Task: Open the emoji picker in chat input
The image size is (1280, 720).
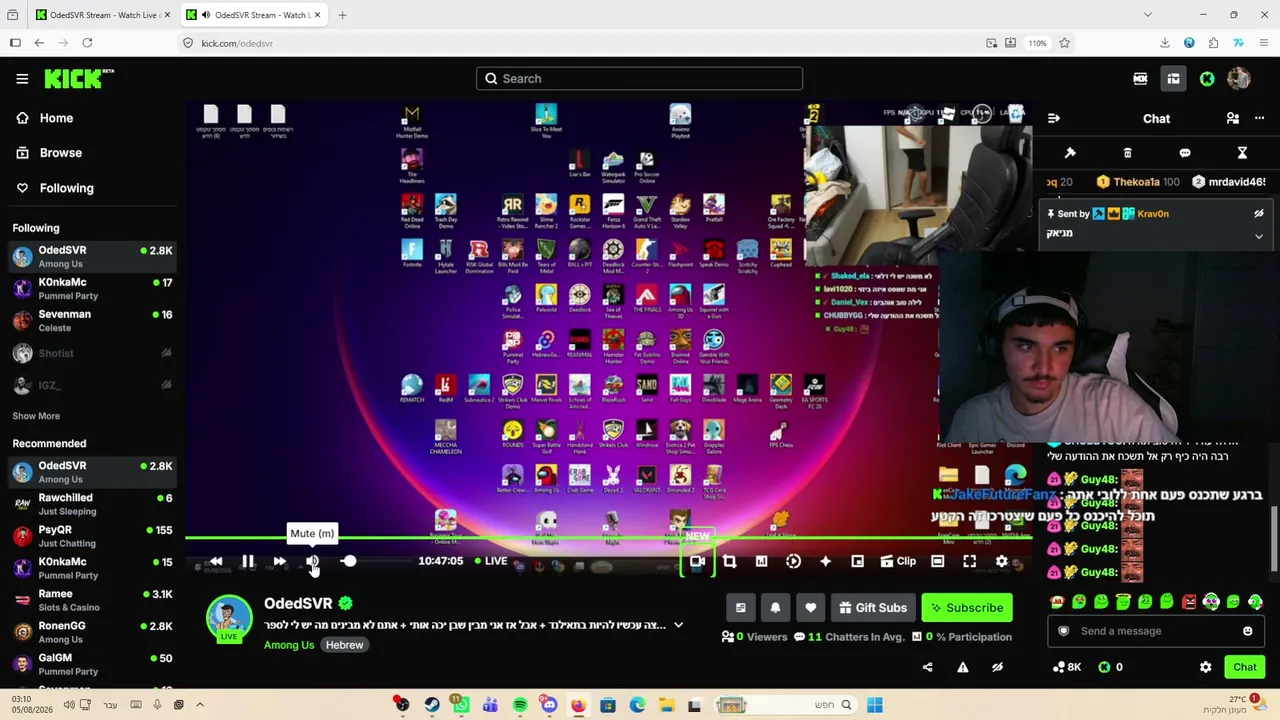Action: [x=1247, y=631]
